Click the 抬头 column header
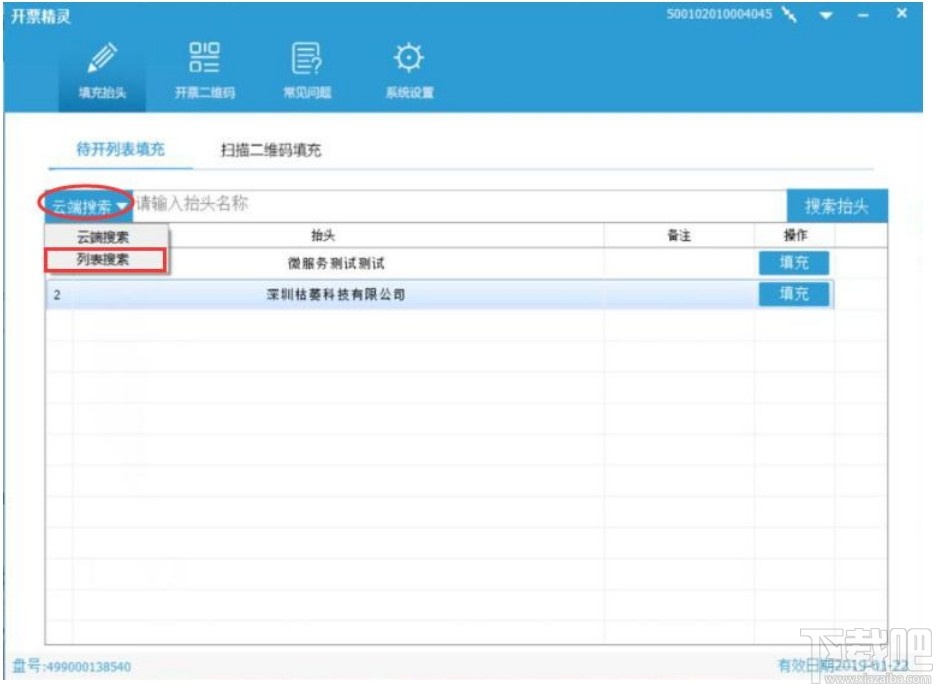Viewport: 935px width, 684px height. click(x=323, y=236)
